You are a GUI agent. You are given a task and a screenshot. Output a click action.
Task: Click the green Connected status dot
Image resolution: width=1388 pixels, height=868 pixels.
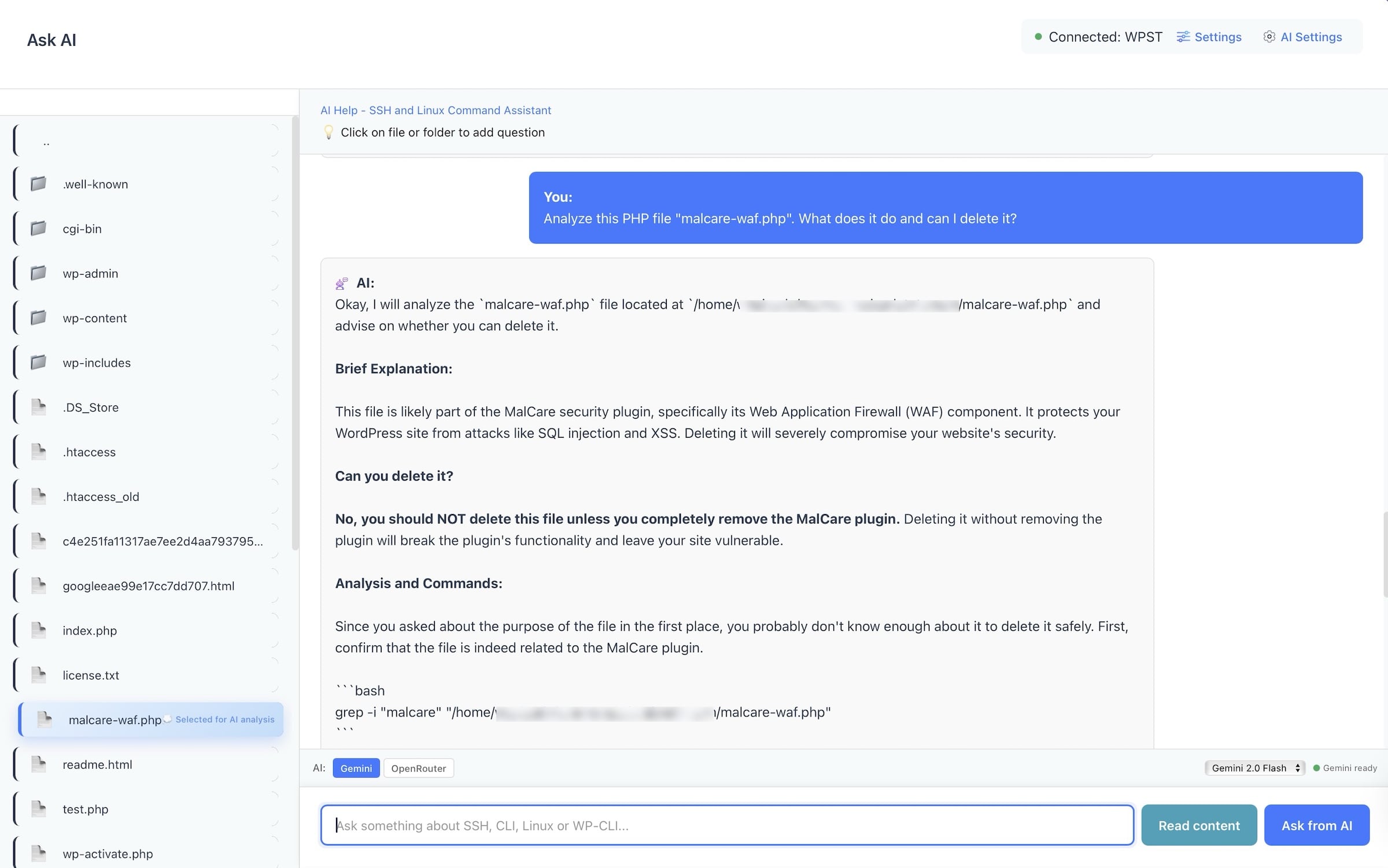click(x=1038, y=37)
